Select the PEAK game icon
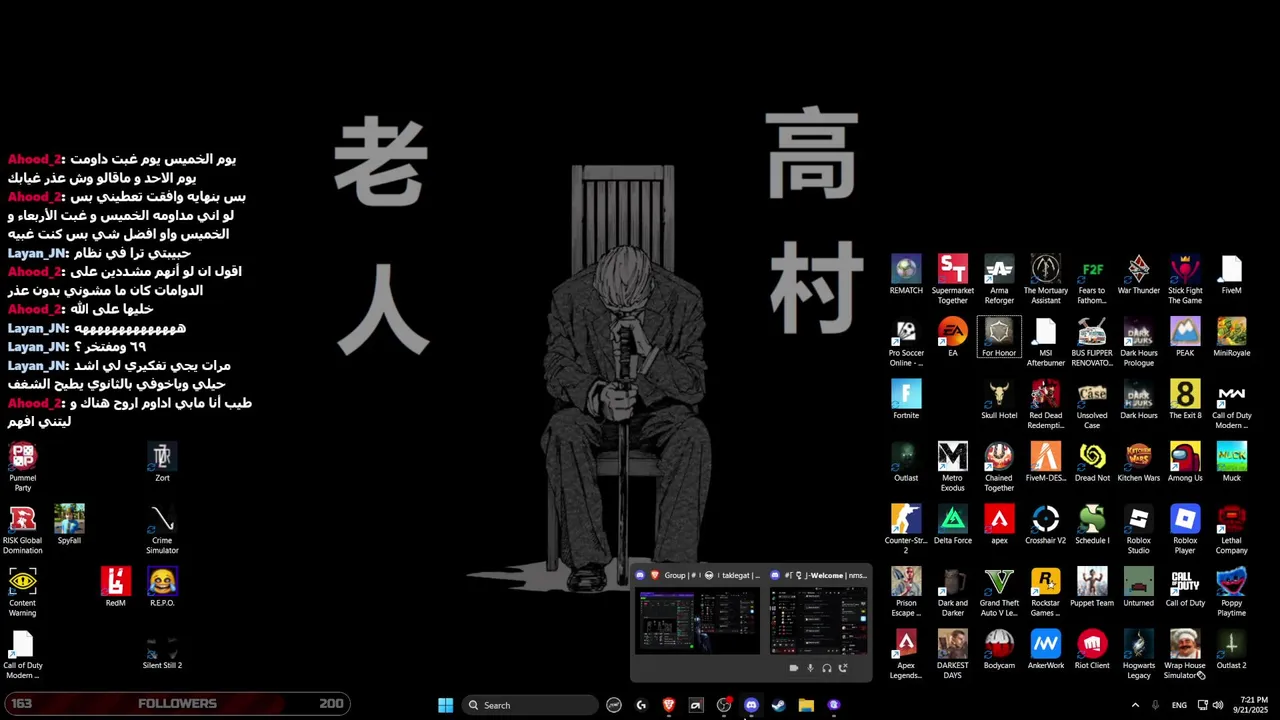Viewport: 1280px width, 720px height. tap(1185, 337)
